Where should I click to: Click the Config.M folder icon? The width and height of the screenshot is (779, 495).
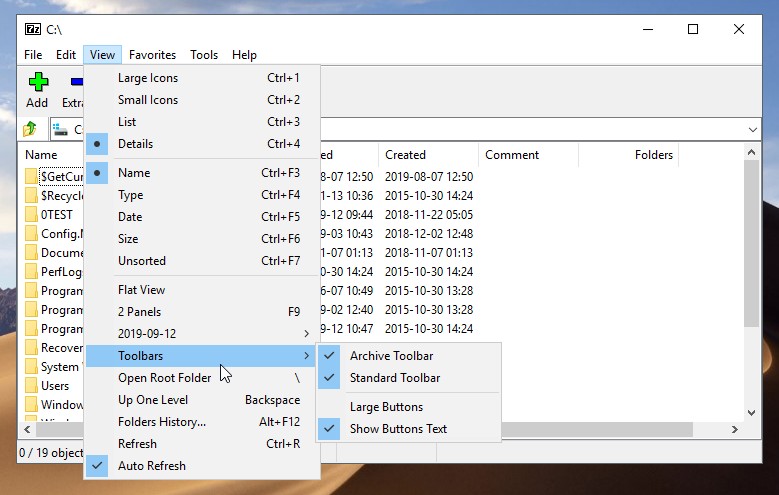click(31, 233)
